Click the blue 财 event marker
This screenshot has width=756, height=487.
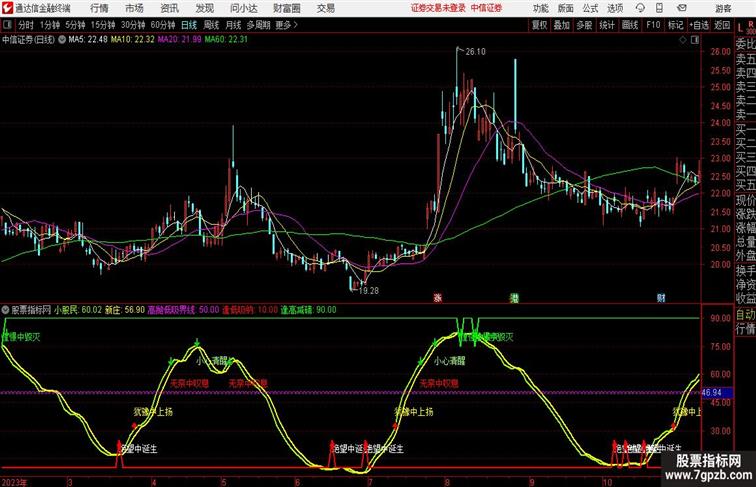coord(661,298)
